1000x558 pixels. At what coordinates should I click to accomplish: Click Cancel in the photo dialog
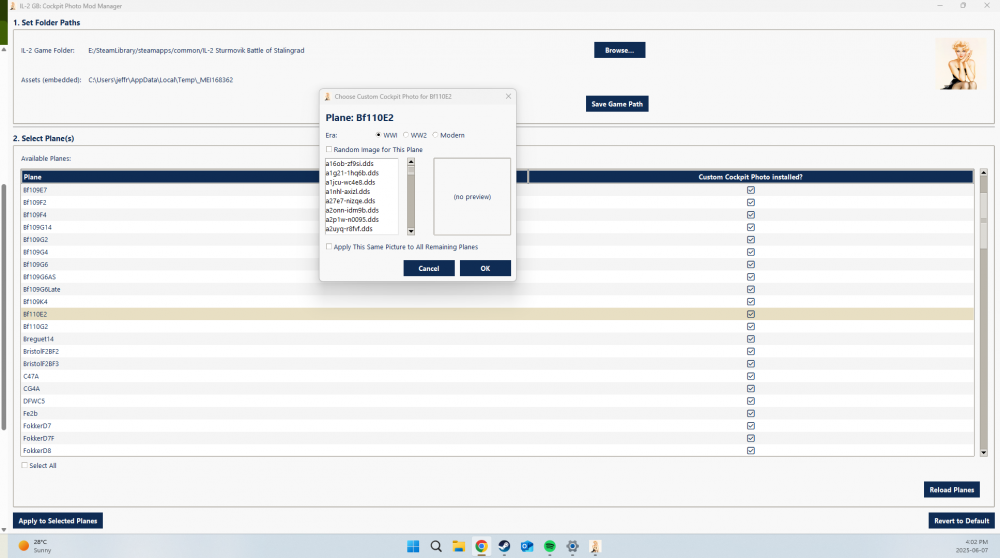[429, 268]
